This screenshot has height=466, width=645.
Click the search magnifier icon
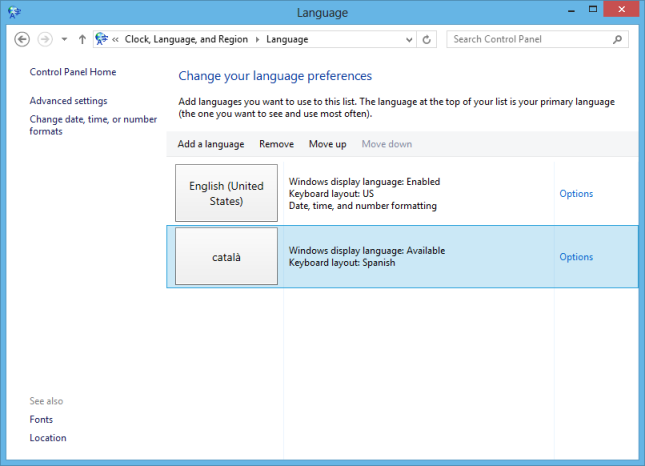[x=617, y=39]
